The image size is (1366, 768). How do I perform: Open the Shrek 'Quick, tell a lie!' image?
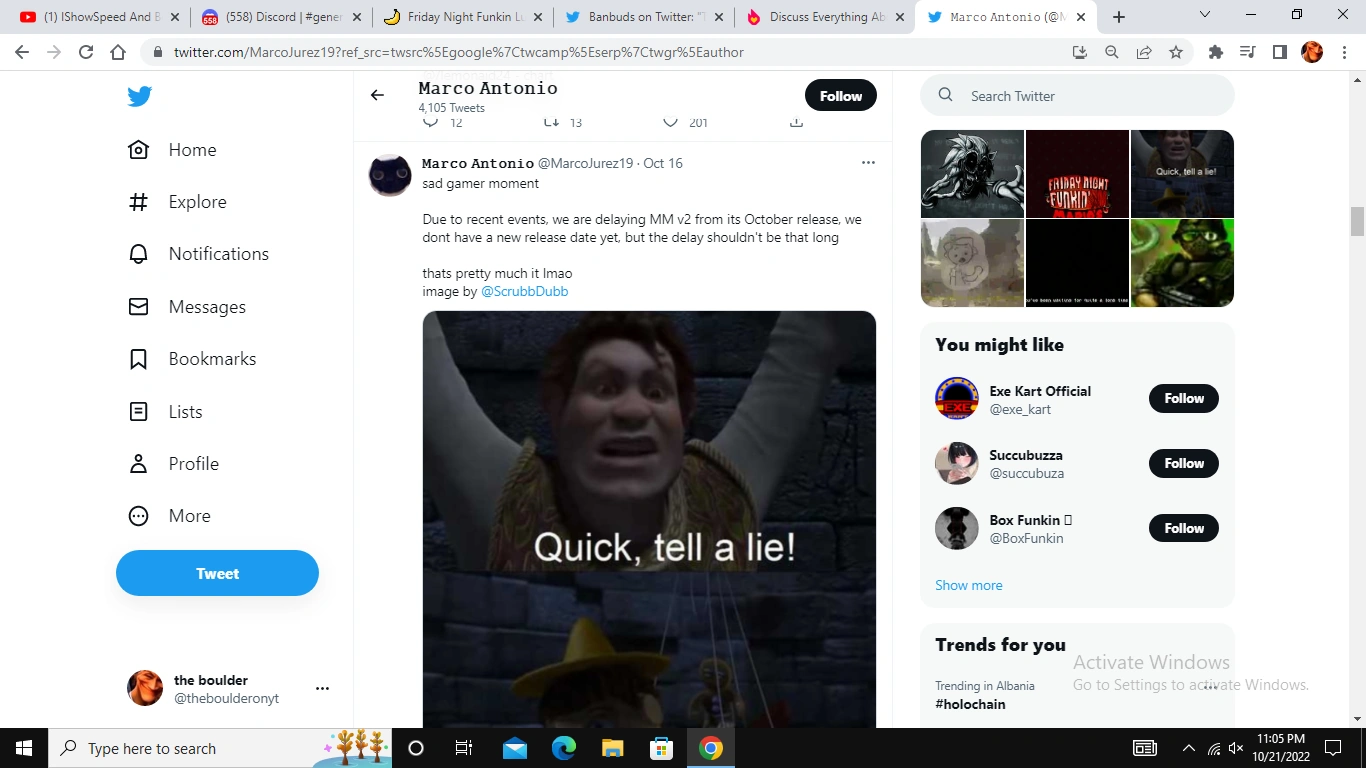point(649,519)
